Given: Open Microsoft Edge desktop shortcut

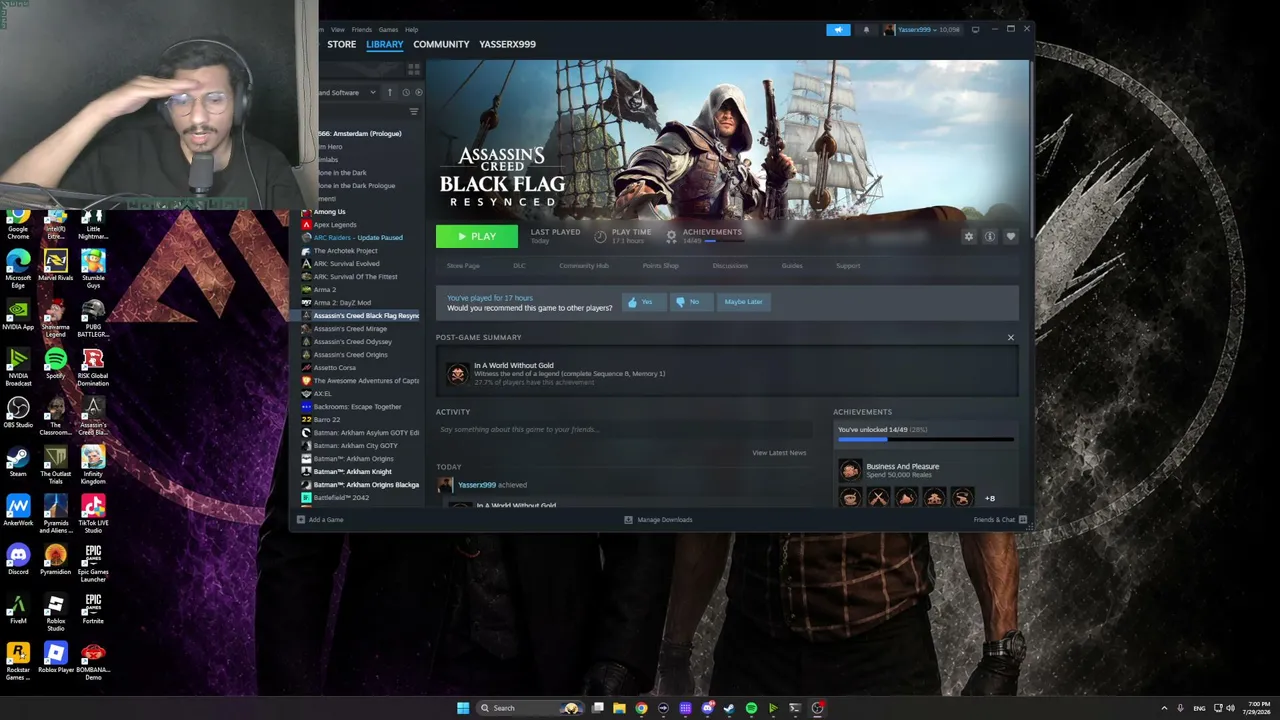Looking at the screenshot, I should pos(18,270).
